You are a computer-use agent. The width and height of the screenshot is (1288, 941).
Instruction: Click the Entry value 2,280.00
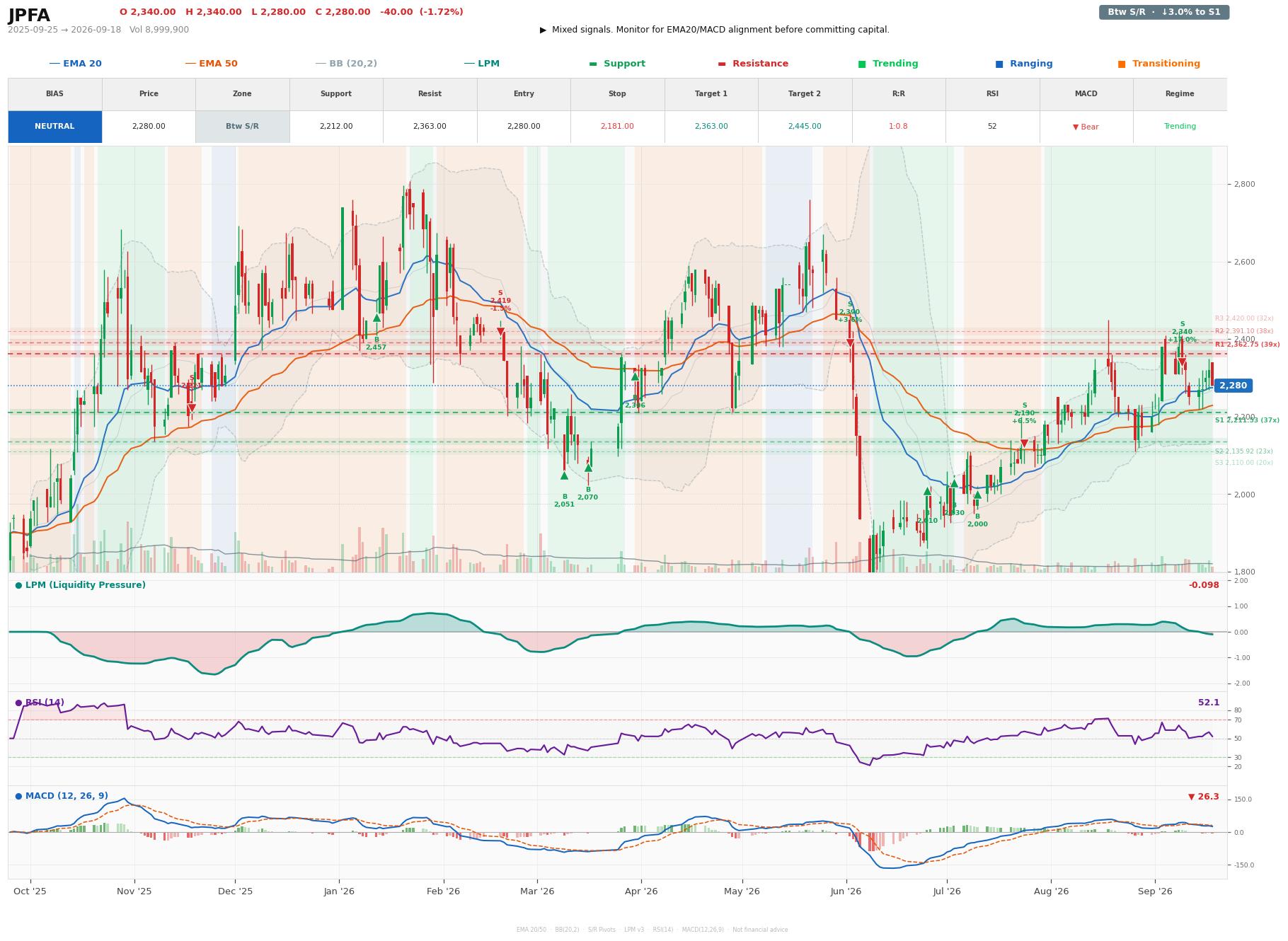(x=524, y=127)
